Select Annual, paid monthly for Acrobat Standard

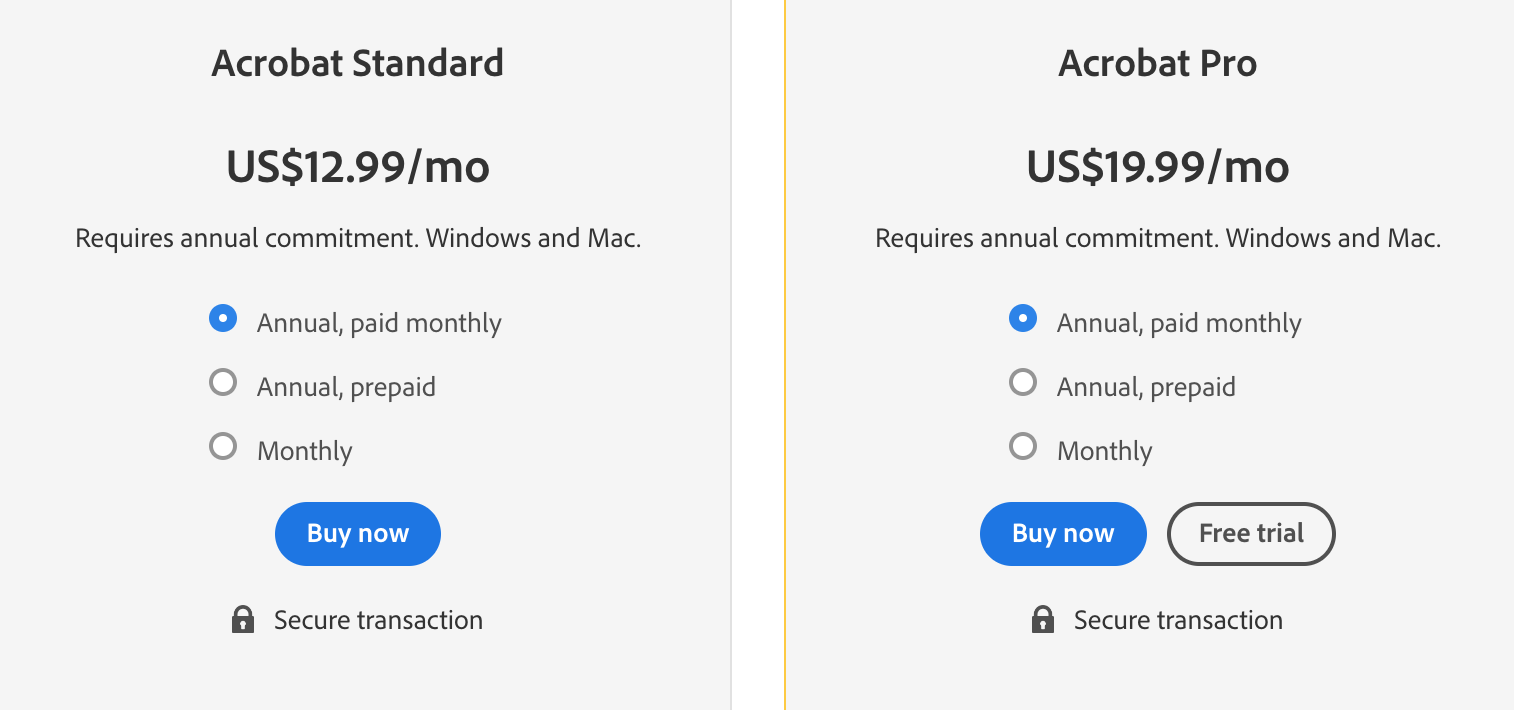223,318
